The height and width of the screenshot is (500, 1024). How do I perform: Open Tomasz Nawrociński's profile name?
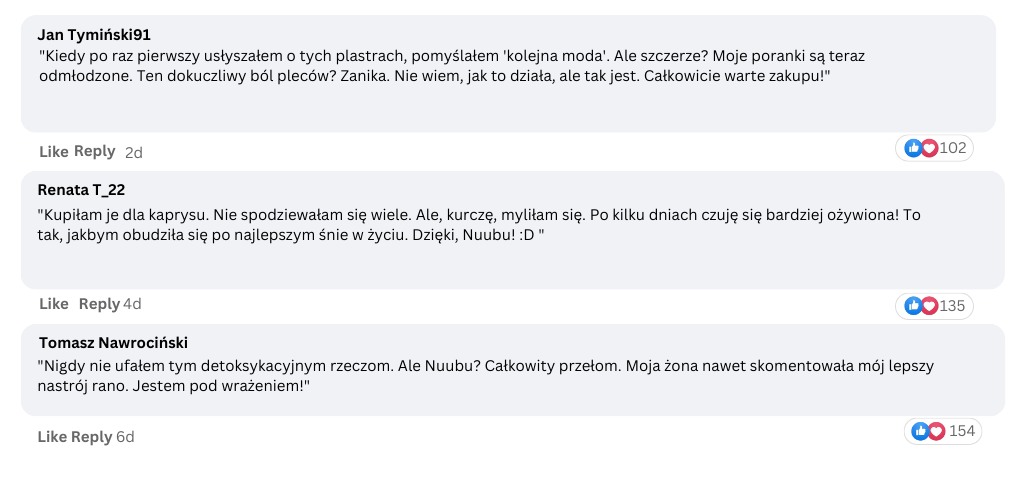[114, 343]
